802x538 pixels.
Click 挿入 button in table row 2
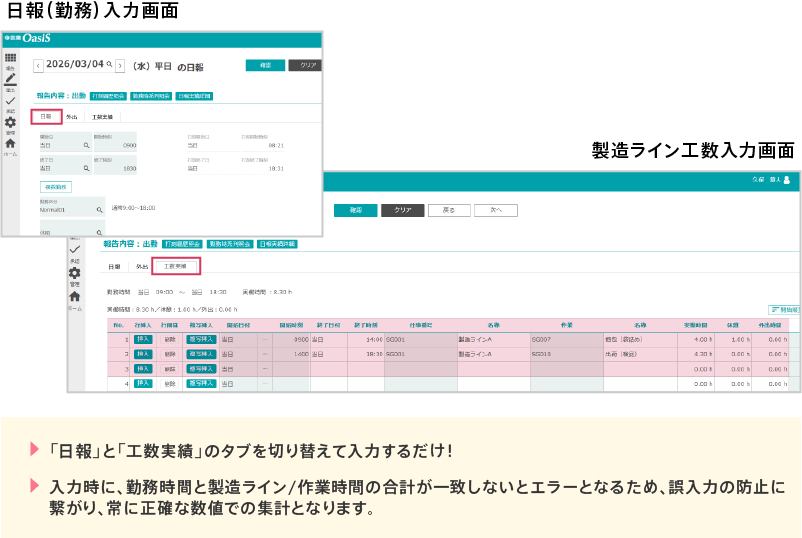143,354
